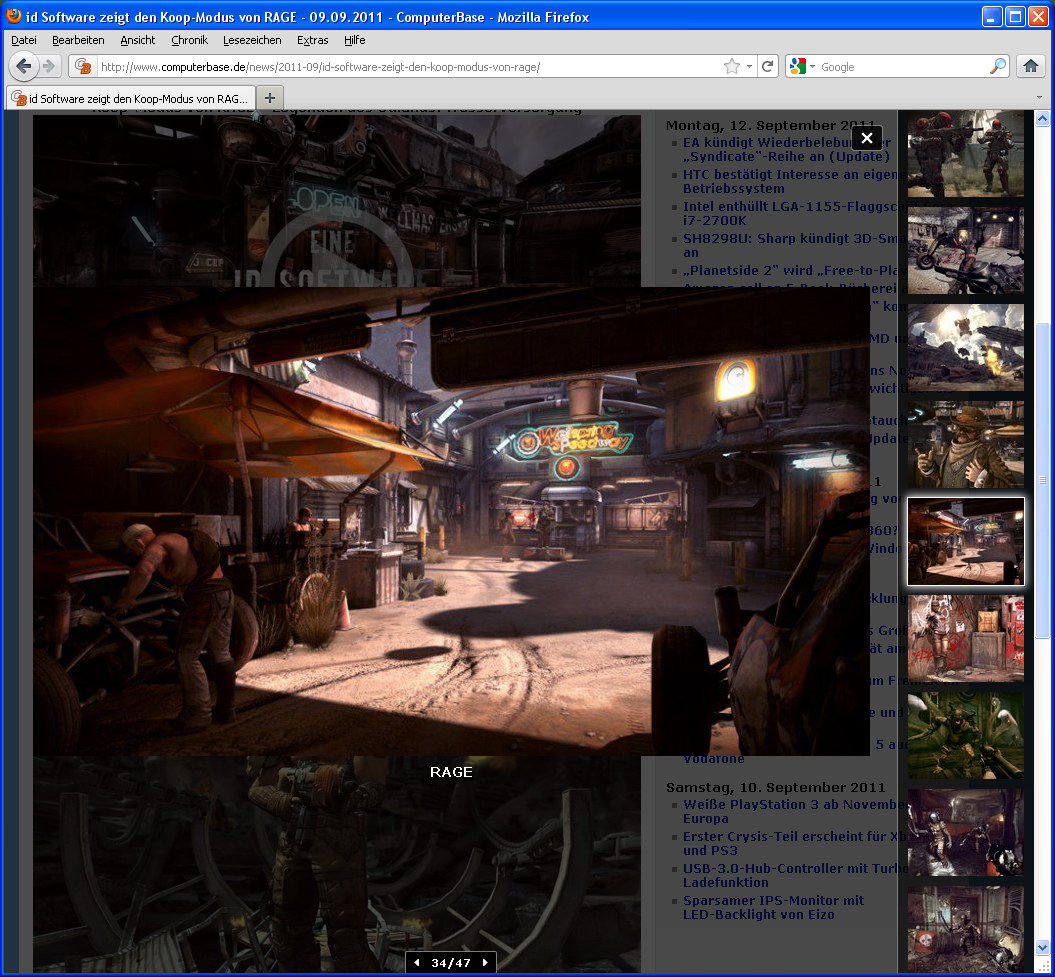This screenshot has height=977, width=1055.
Task: Click the RAGE image caption
Action: (451, 772)
